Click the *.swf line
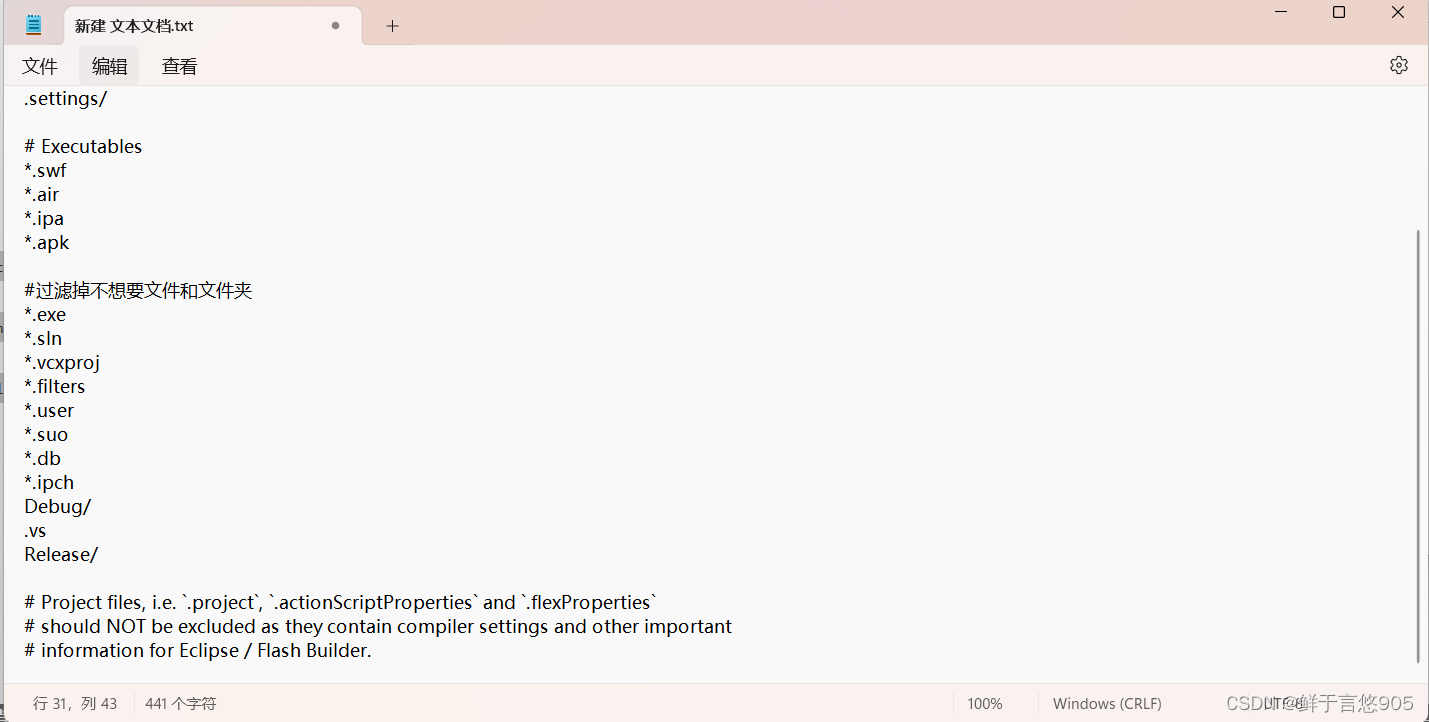 pyautogui.click(x=45, y=170)
